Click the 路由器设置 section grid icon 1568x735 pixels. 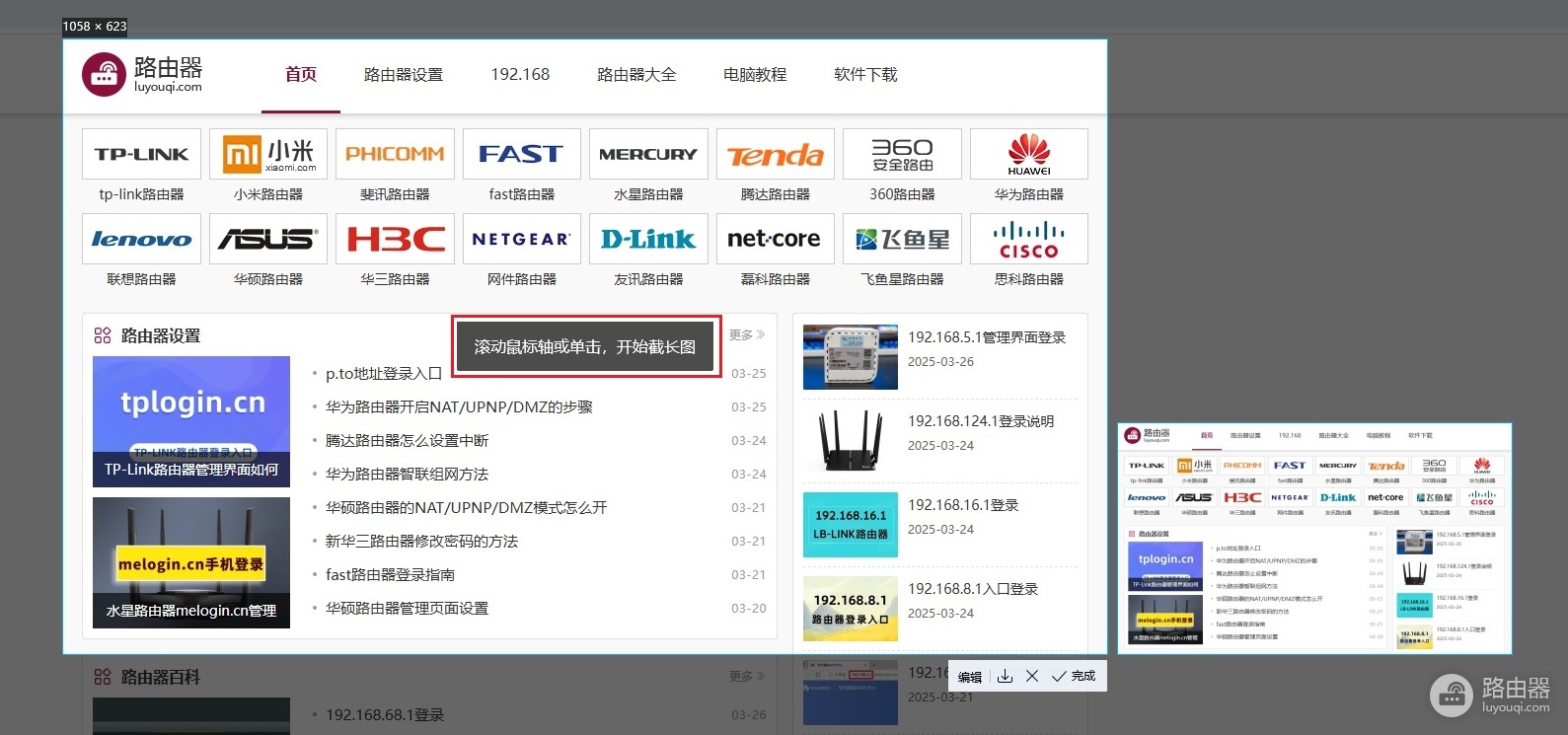pyautogui.click(x=103, y=335)
